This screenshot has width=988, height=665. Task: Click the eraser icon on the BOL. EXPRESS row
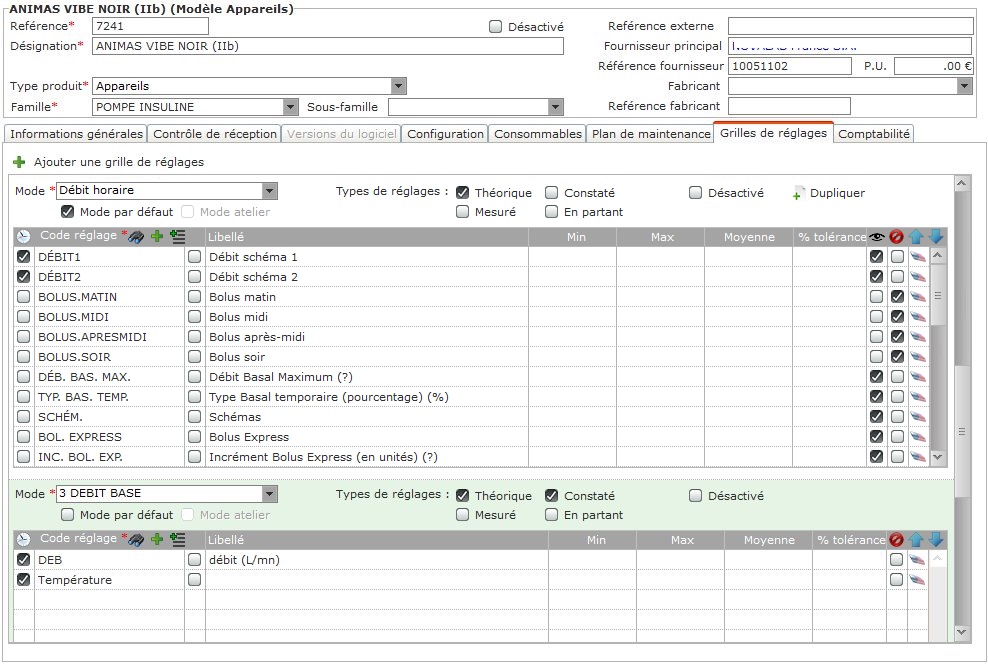[918, 437]
